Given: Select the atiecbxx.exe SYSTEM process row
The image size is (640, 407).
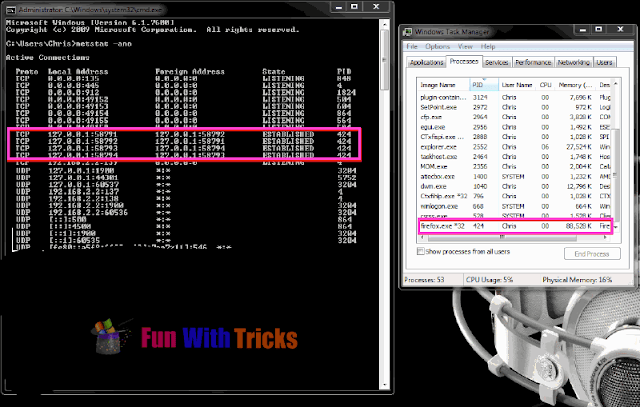Looking at the screenshot, I should coord(515,176).
